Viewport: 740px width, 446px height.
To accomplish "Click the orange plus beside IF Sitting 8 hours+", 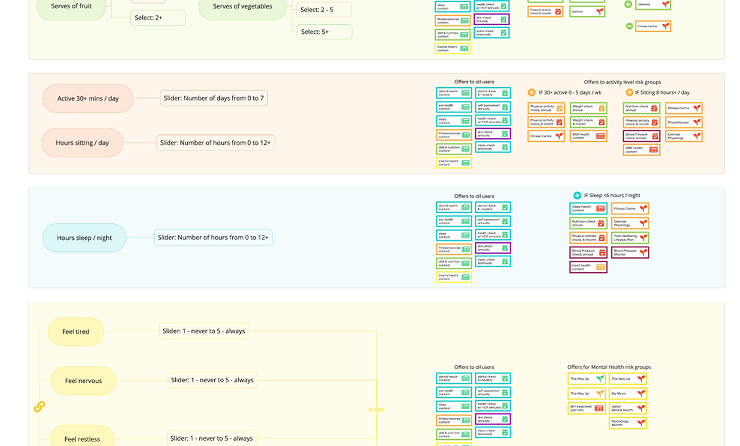I will [628, 92].
